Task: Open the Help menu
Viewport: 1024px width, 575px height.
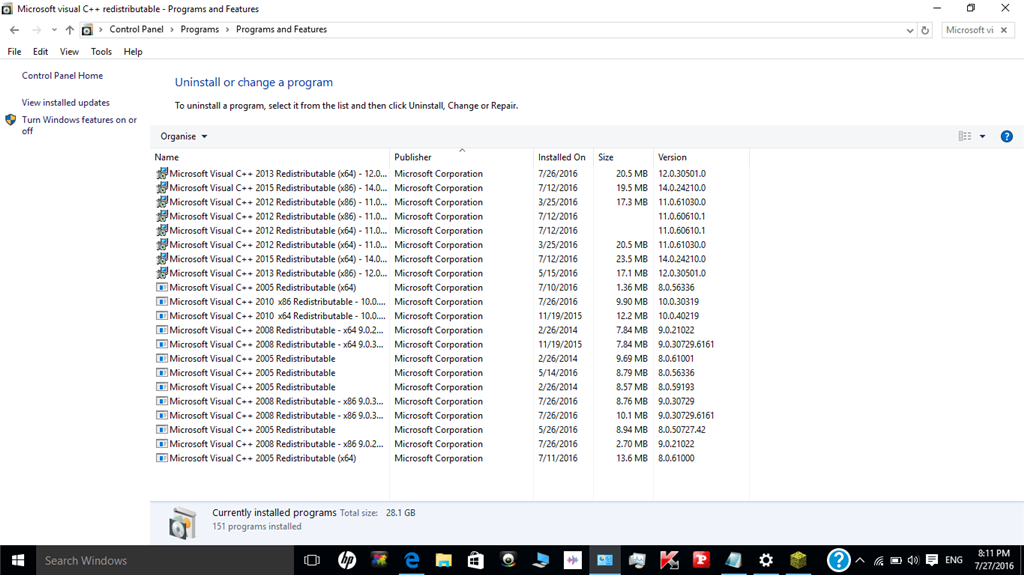Action: pyautogui.click(x=133, y=52)
